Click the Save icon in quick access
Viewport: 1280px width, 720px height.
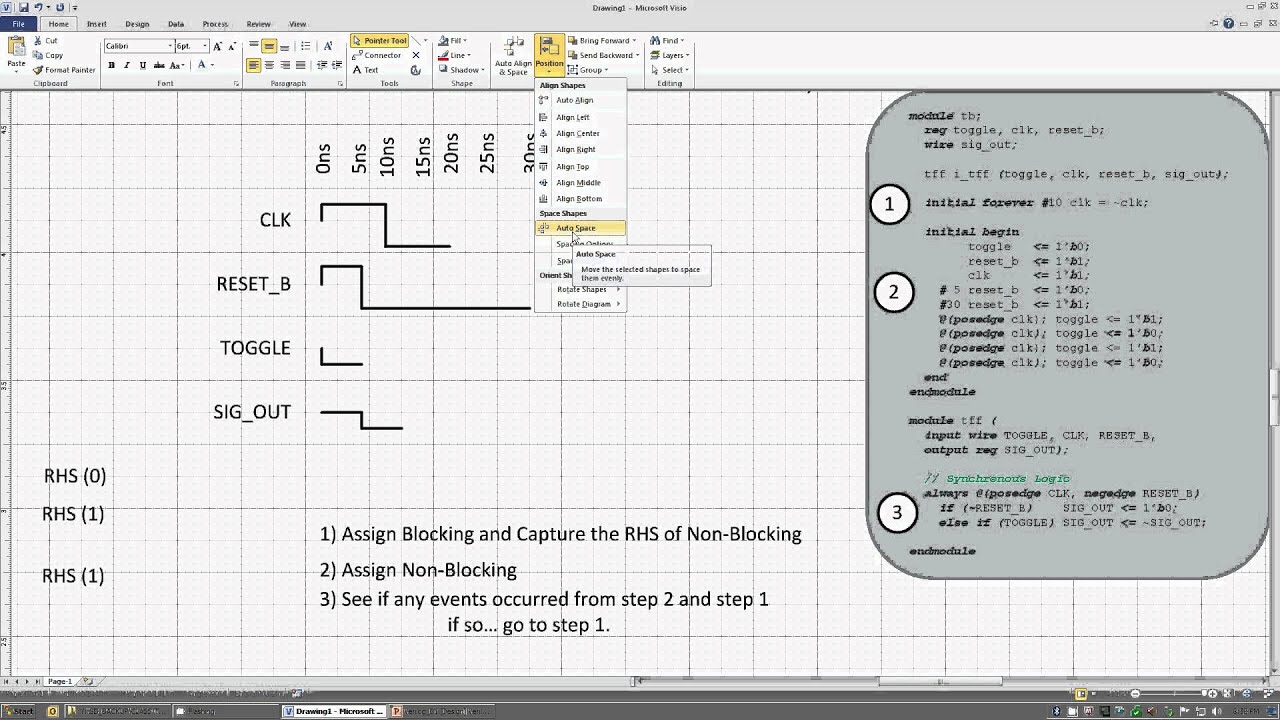[24, 7]
